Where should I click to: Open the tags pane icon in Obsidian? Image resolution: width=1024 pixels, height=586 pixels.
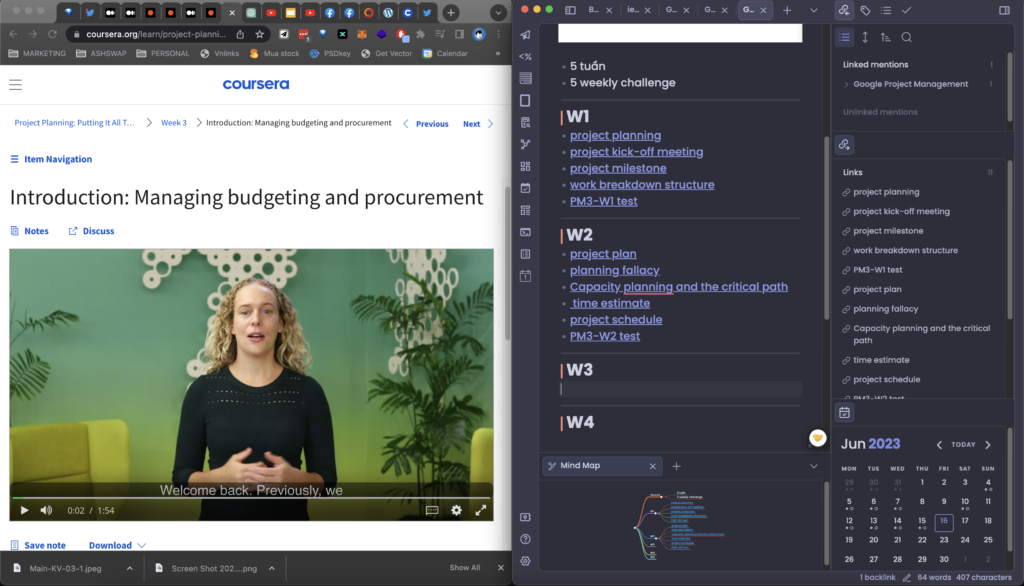pos(865,10)
